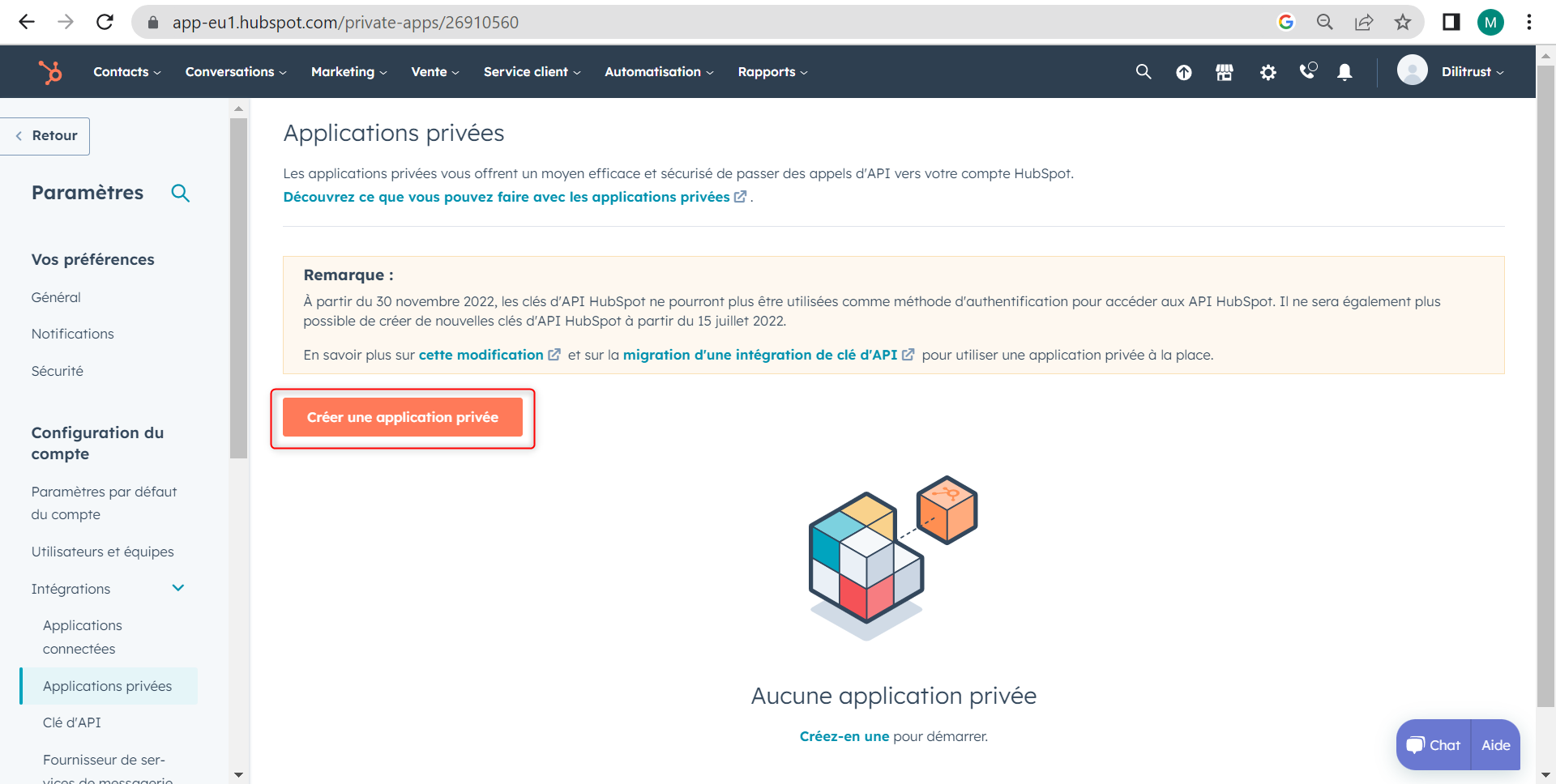Go forward in browser history
The width and height of the screenshot is (1556, 784).
click(x=66, y=22)
